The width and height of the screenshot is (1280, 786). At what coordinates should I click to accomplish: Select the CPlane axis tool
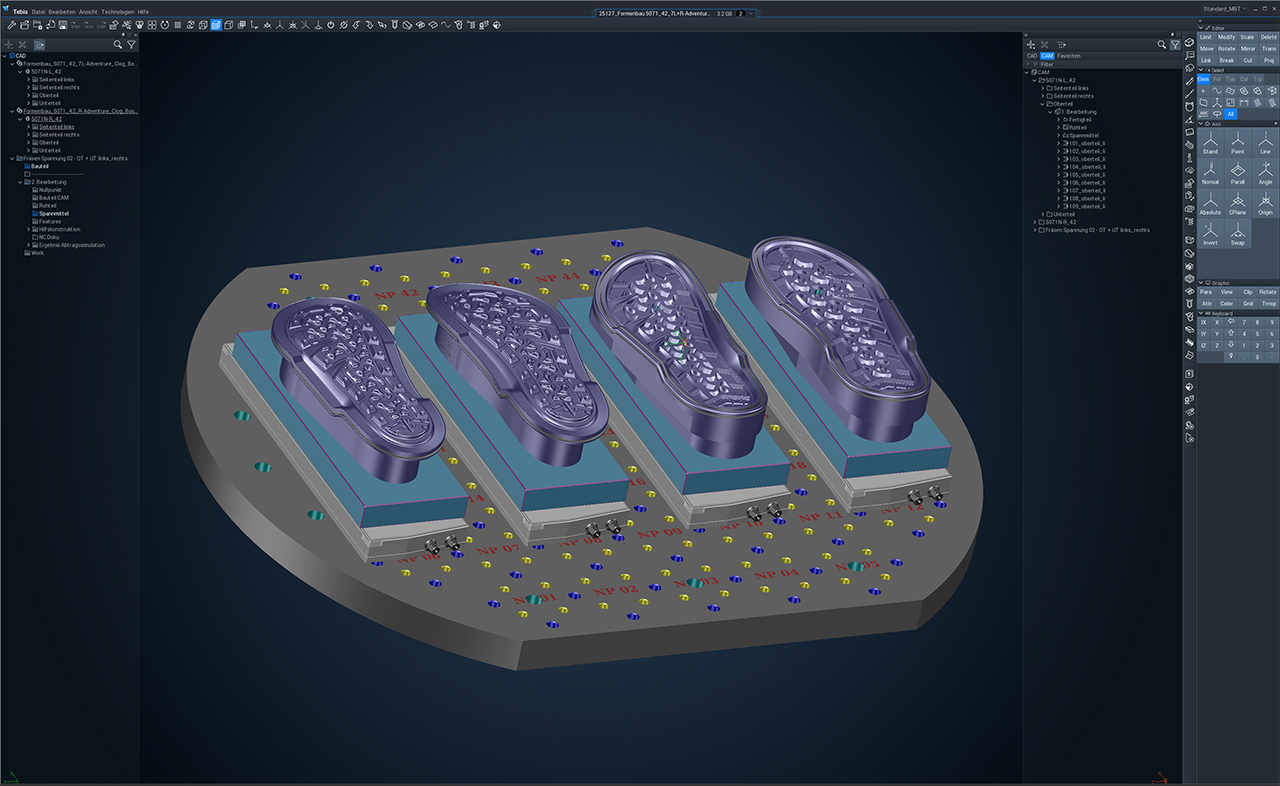[1238, 203]
